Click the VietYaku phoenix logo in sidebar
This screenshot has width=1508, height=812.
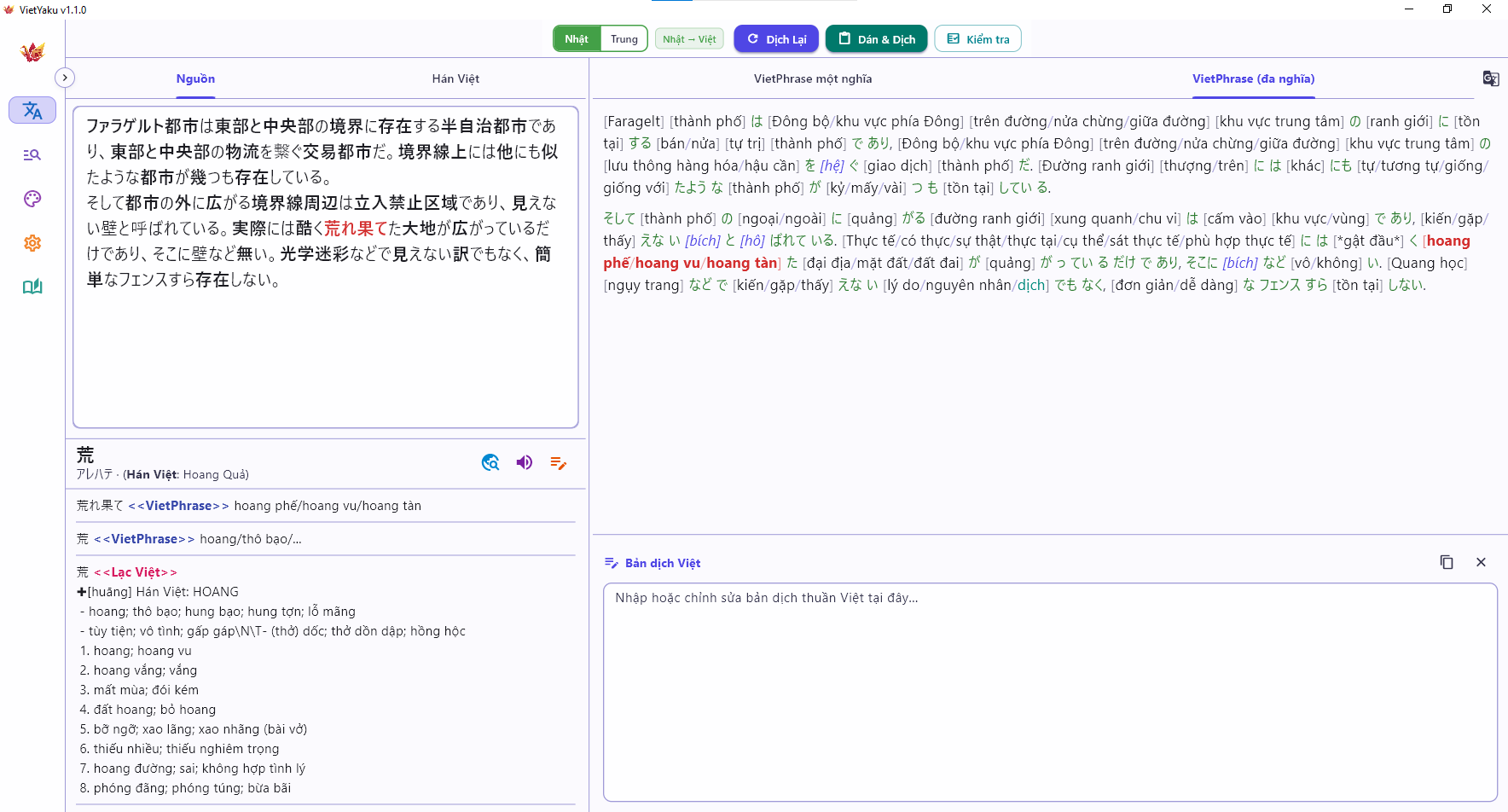pos(32,53)
